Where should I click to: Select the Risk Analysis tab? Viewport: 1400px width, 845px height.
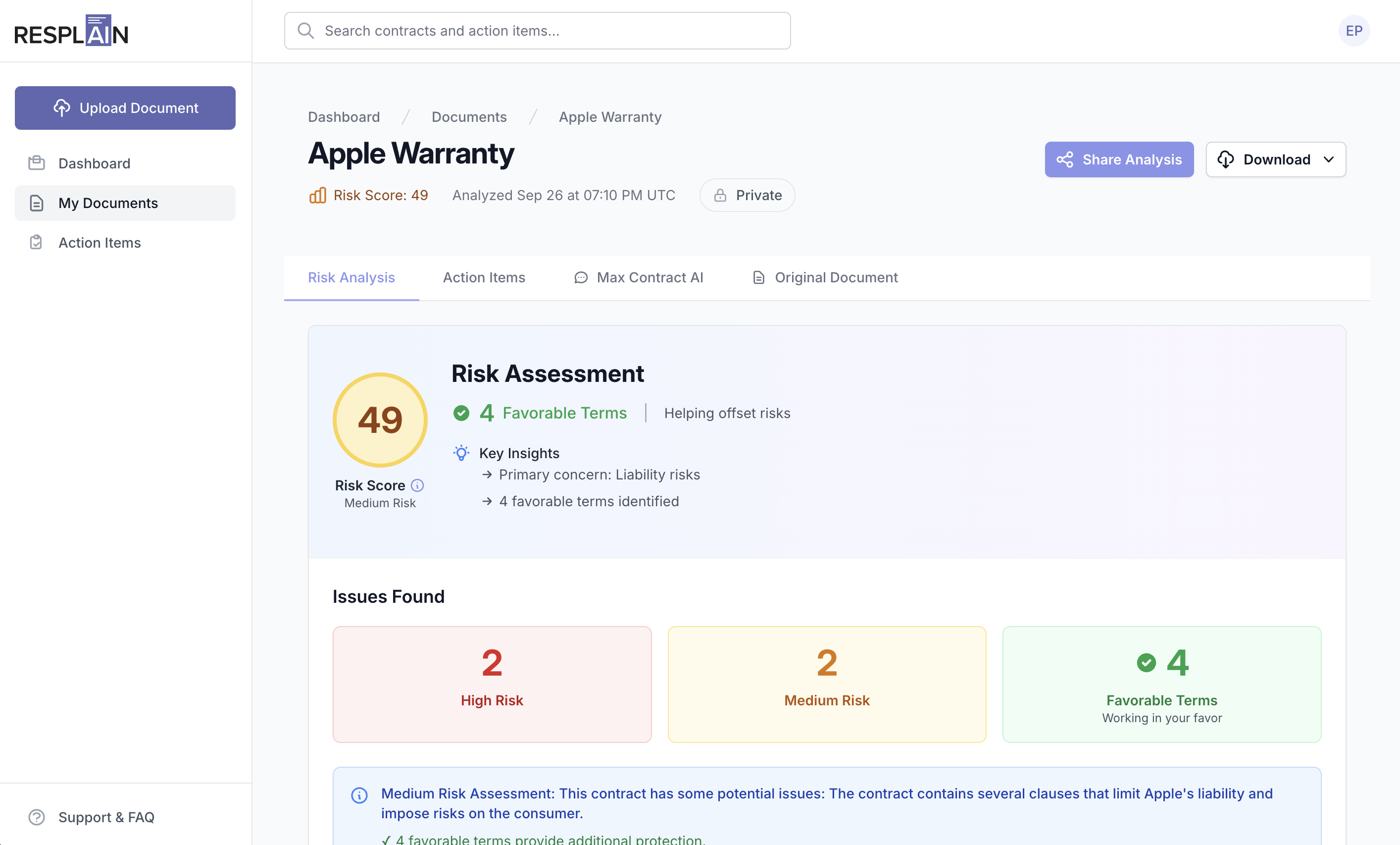[351, 277]
